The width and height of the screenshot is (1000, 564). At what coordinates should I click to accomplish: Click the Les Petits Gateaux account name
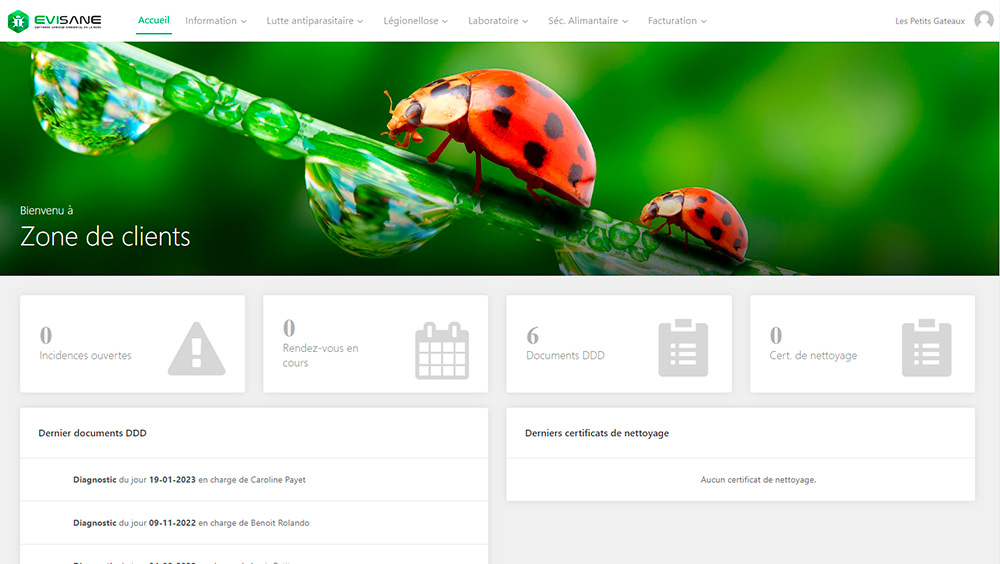click(x=929, y=21)
